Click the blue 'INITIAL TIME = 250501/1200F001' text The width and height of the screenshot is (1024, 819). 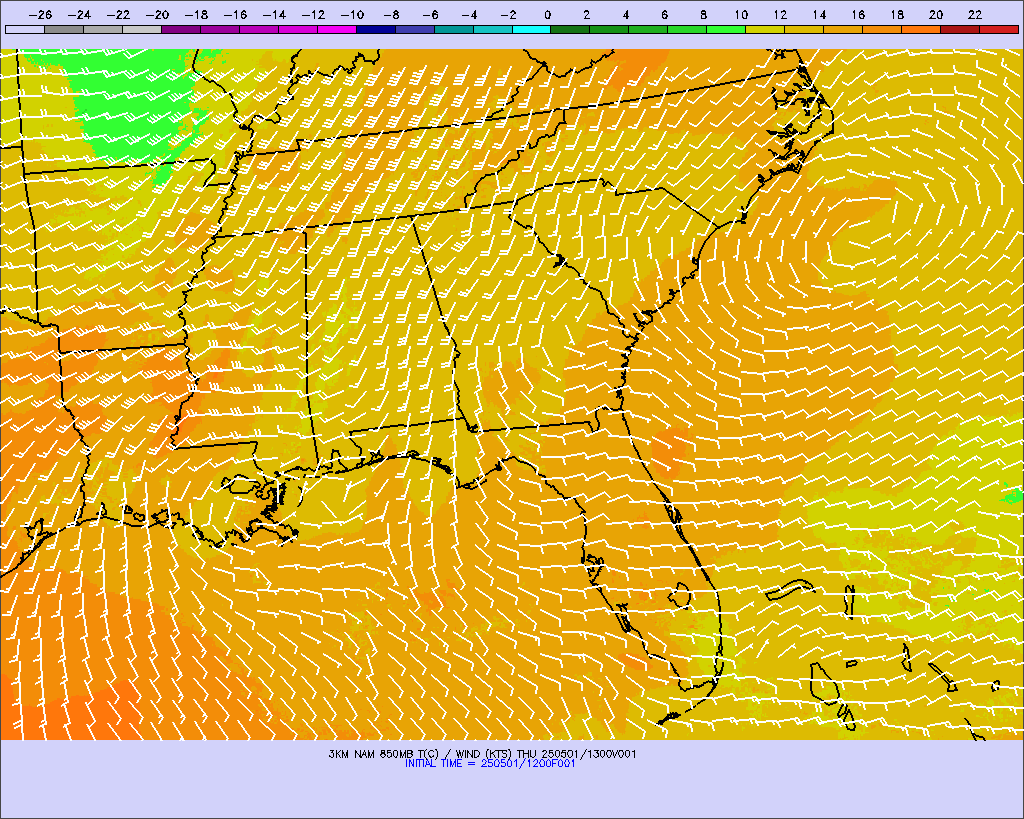click(x=490, y=763)
